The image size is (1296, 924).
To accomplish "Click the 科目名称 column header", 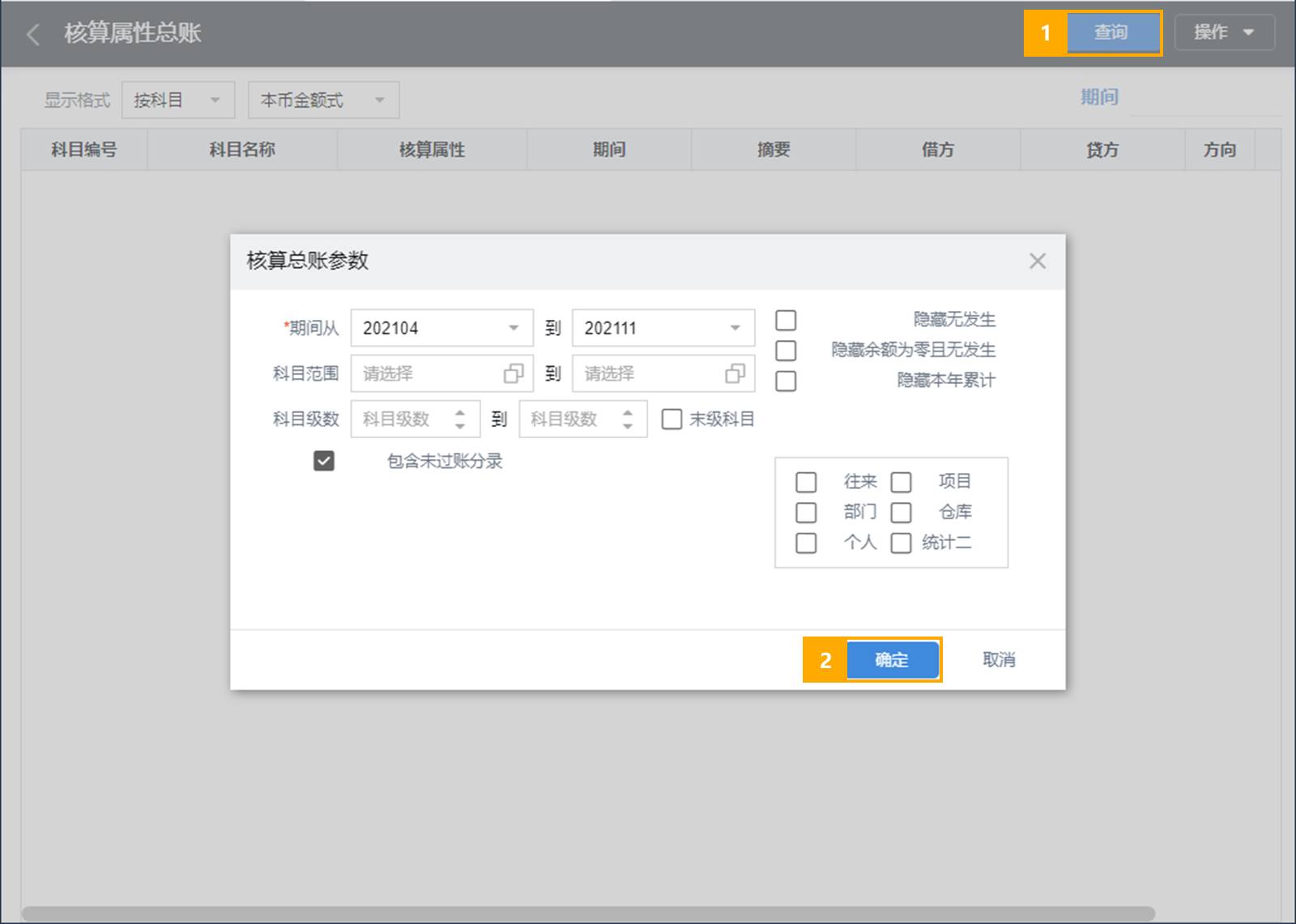I will (242, 150).
